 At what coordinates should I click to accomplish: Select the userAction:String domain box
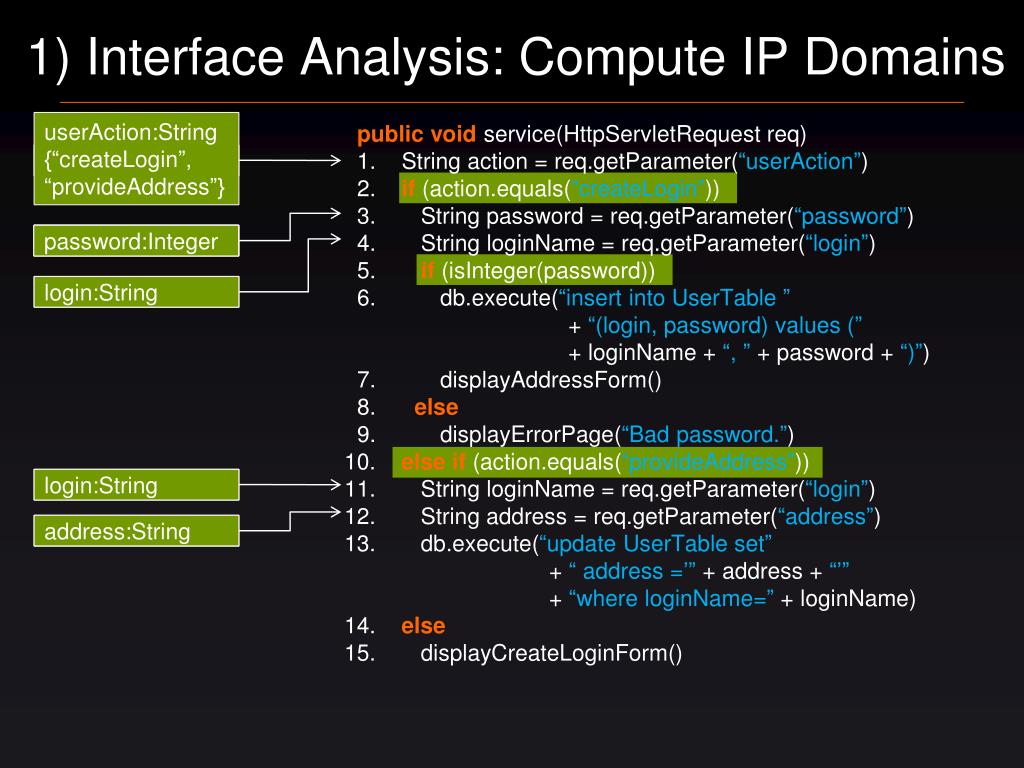(136, 159)
